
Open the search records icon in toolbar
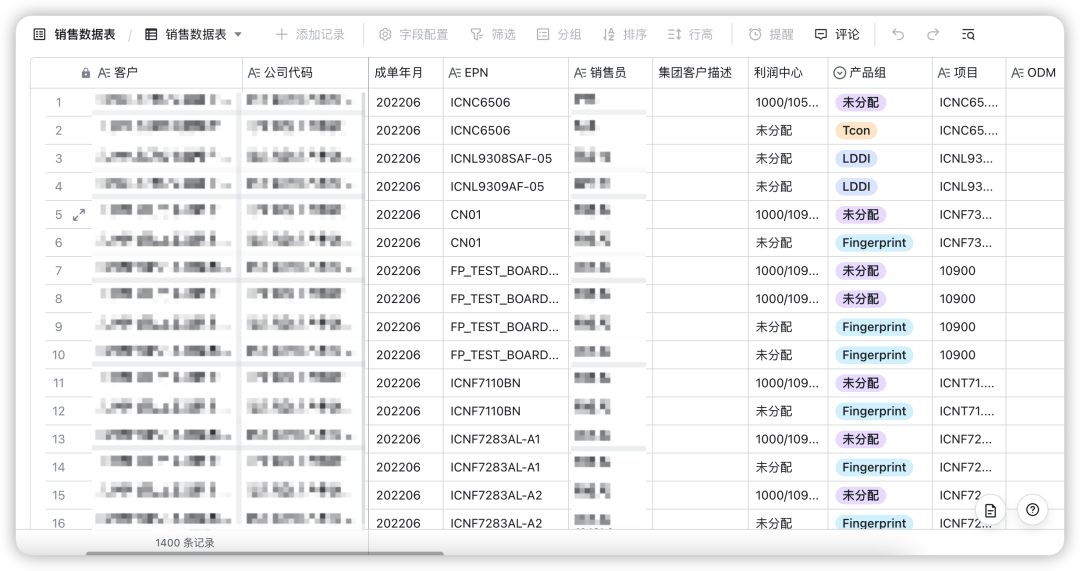[968, 35]
